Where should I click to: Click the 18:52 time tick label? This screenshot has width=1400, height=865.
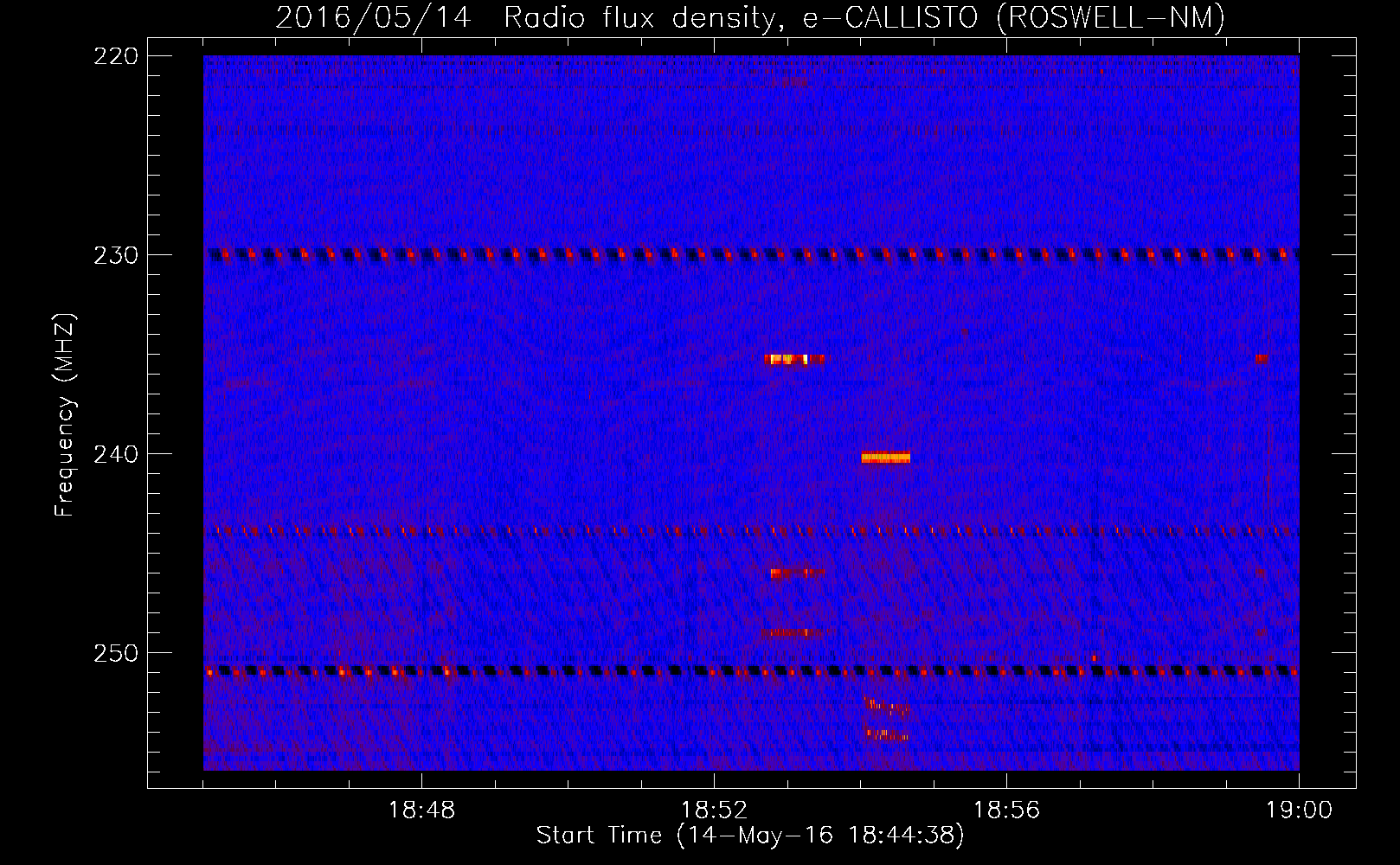coord(714,810)
